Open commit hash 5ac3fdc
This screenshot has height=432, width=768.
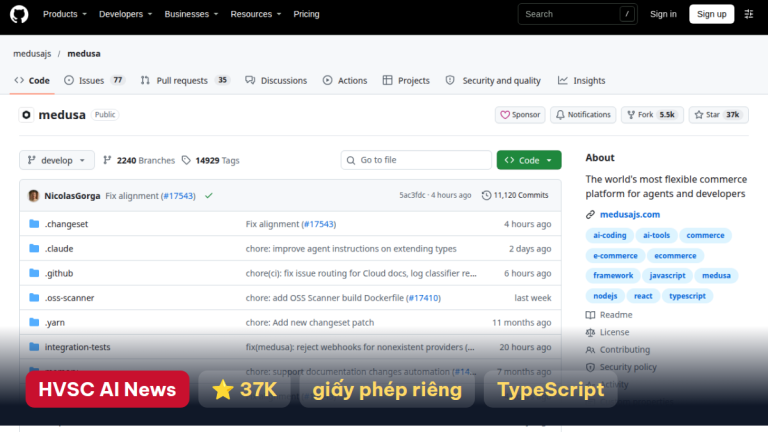click(x=412, y=195)
